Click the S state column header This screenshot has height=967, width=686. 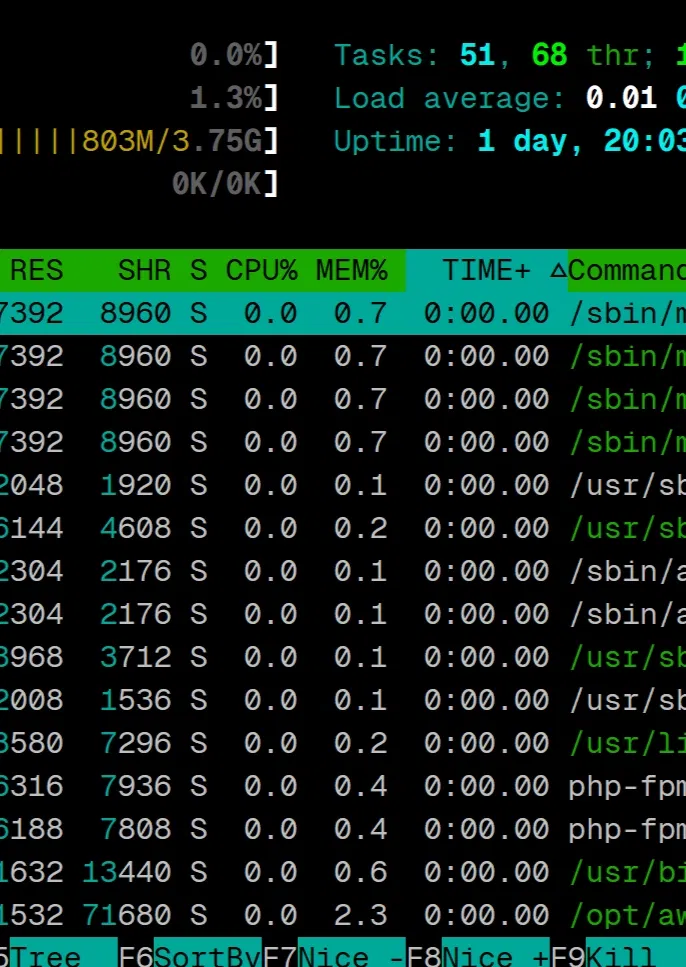coord(198,270)
